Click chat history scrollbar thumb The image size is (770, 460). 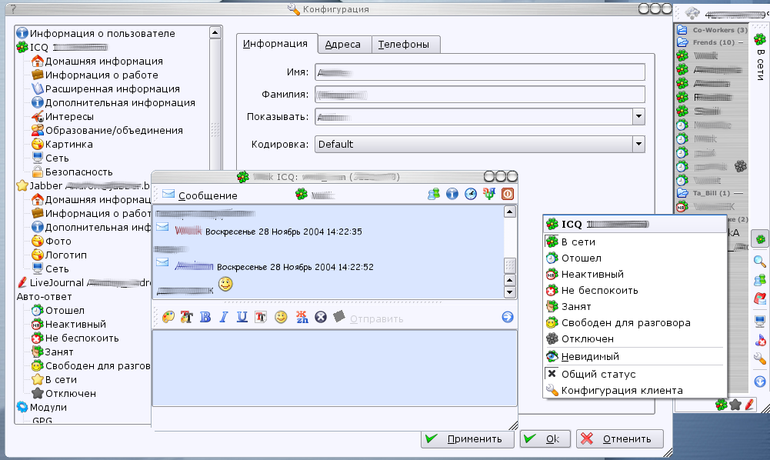tap(510, 265)
